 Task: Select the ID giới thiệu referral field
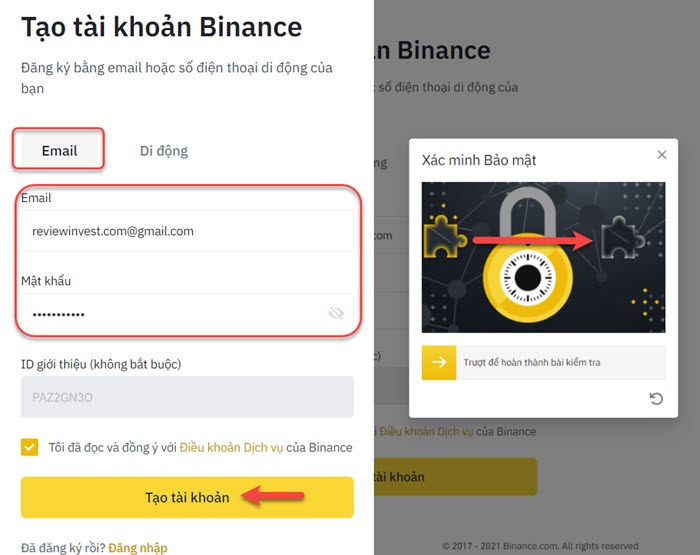point(187,397)
